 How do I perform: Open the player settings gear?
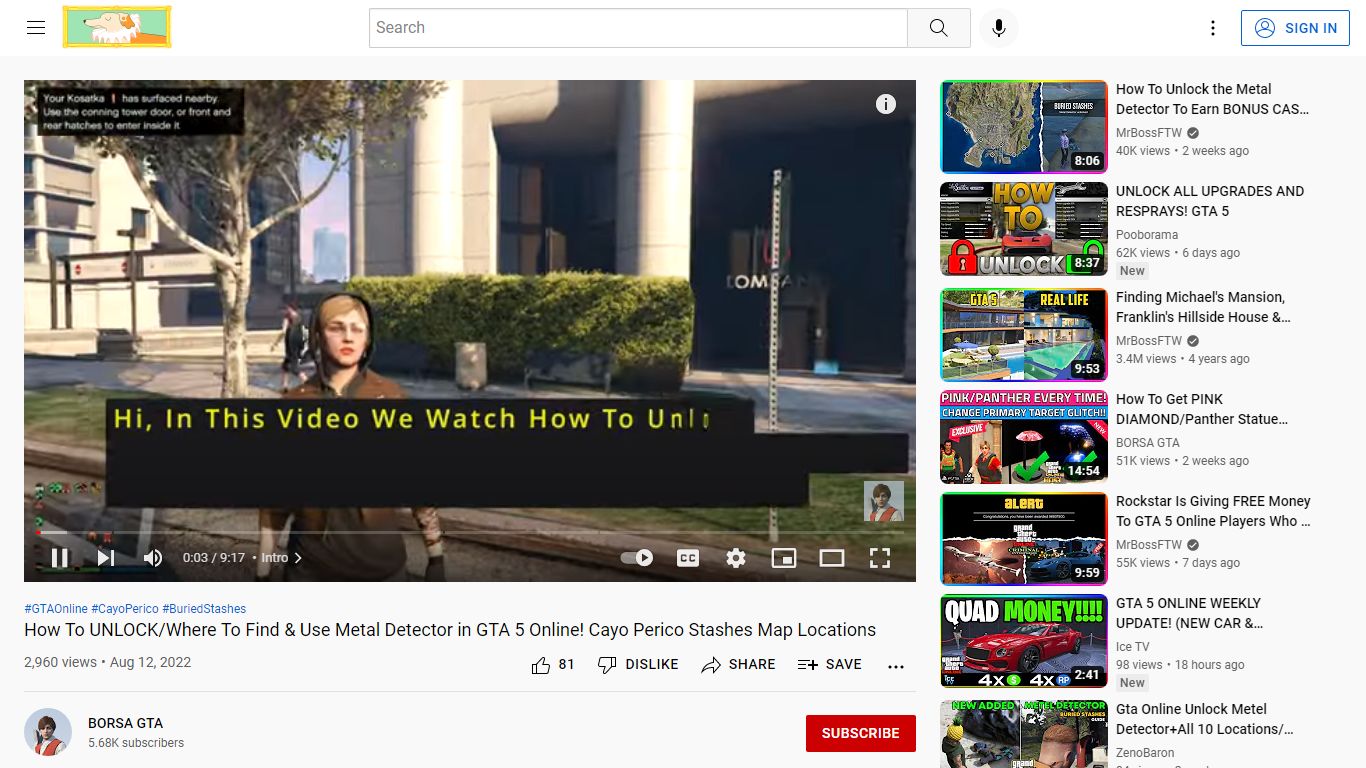(x=736, y=558)
